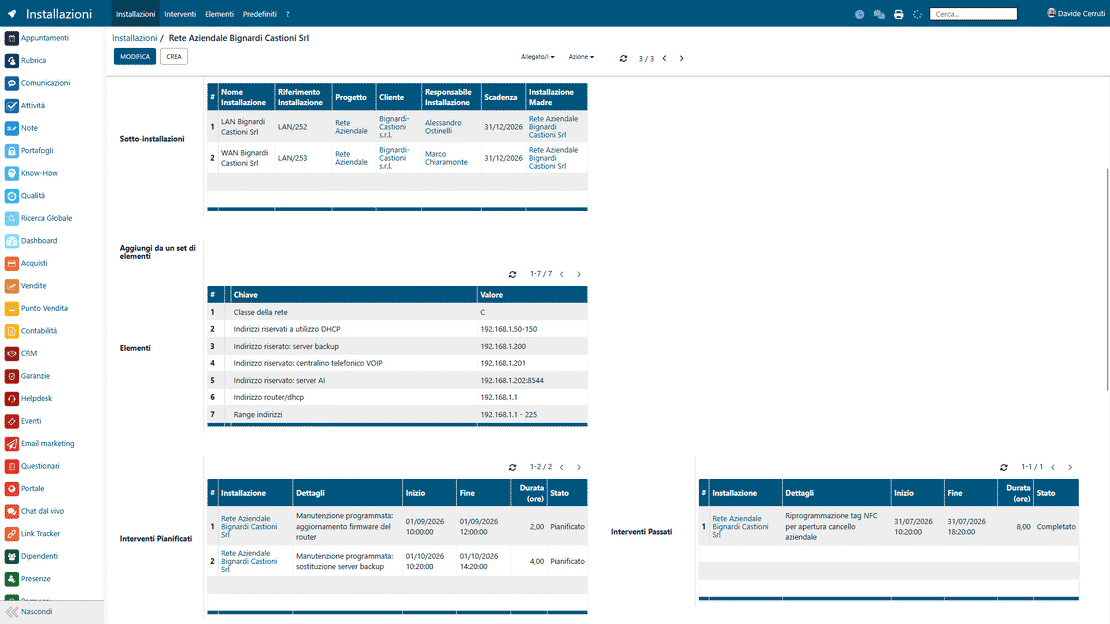Click the print icon in top bar

tap(898, 14)
